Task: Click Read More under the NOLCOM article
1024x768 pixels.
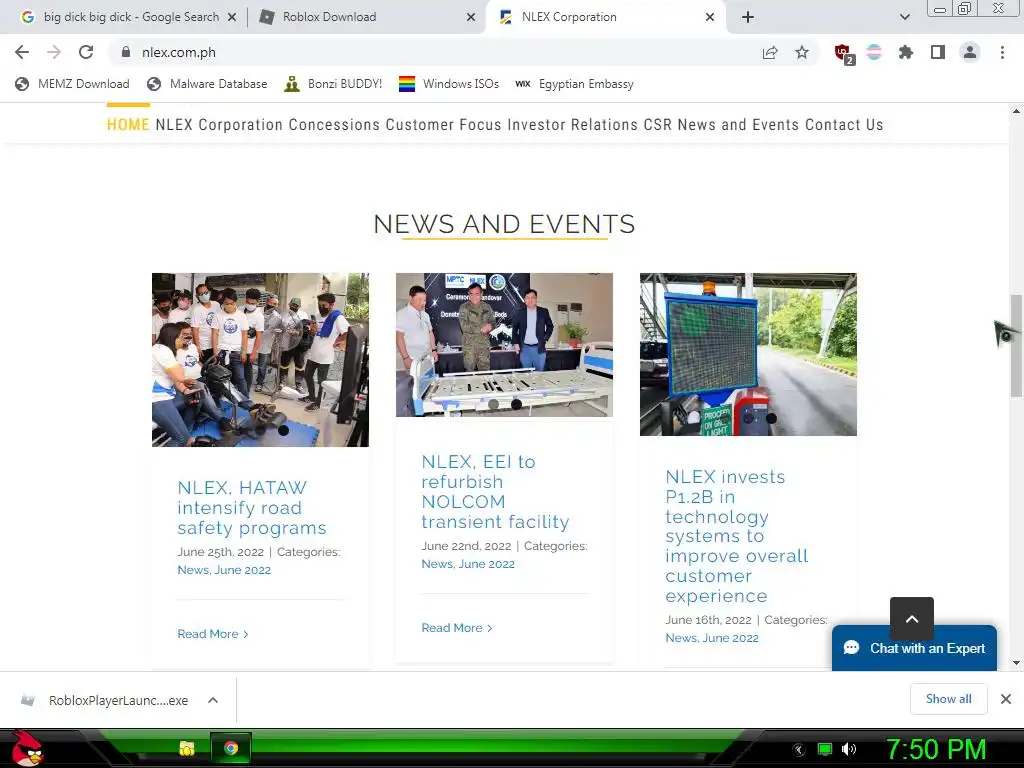Action: (456, 628)
